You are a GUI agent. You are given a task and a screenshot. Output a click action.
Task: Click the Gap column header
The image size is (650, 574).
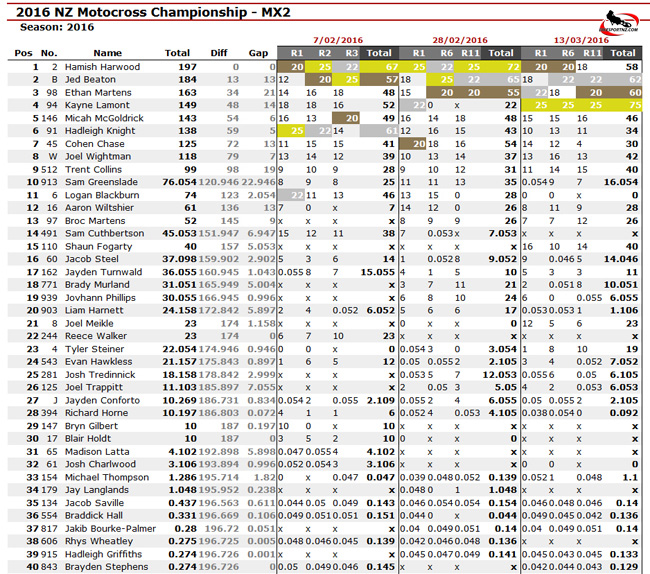click(258, 53)
